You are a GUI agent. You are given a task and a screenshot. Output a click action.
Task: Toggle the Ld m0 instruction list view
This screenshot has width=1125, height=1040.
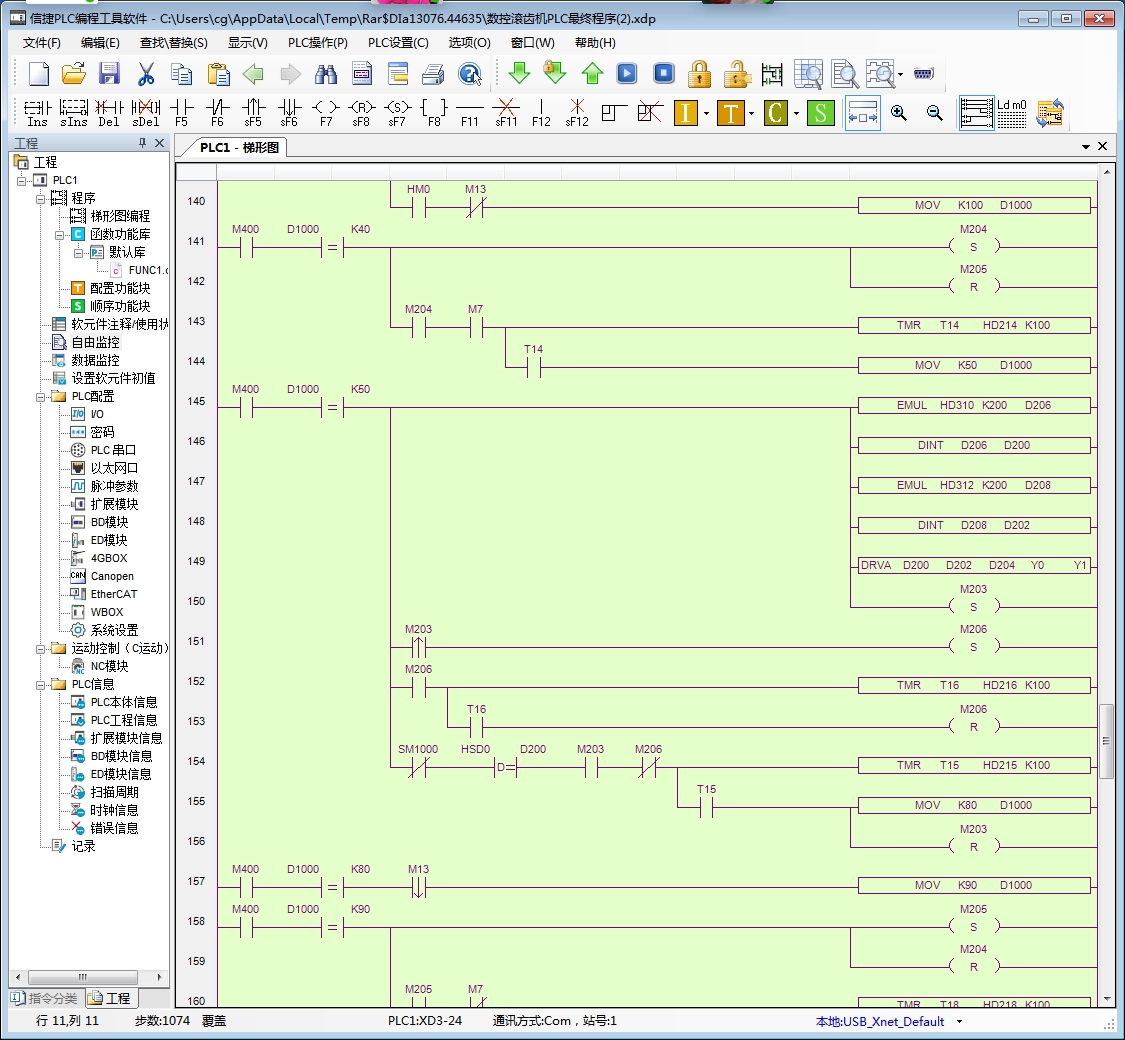click(1012, 113)
